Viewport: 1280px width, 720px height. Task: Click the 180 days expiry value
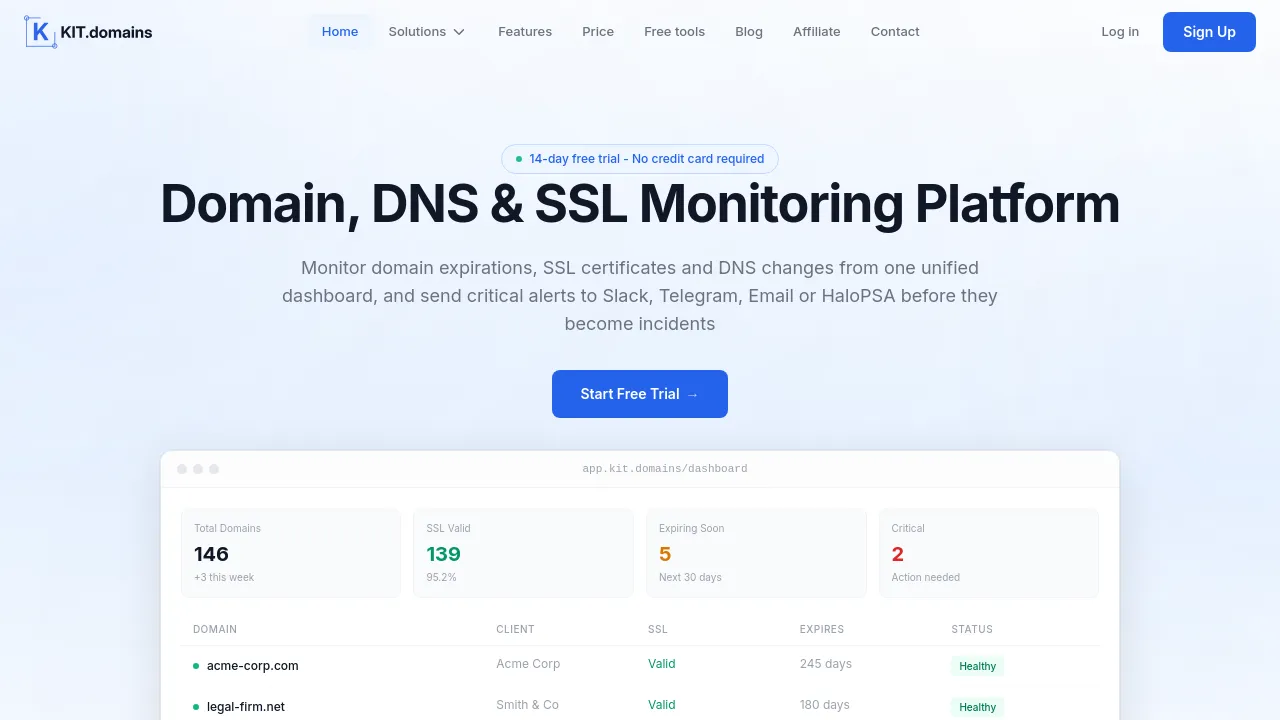point(825,705)
